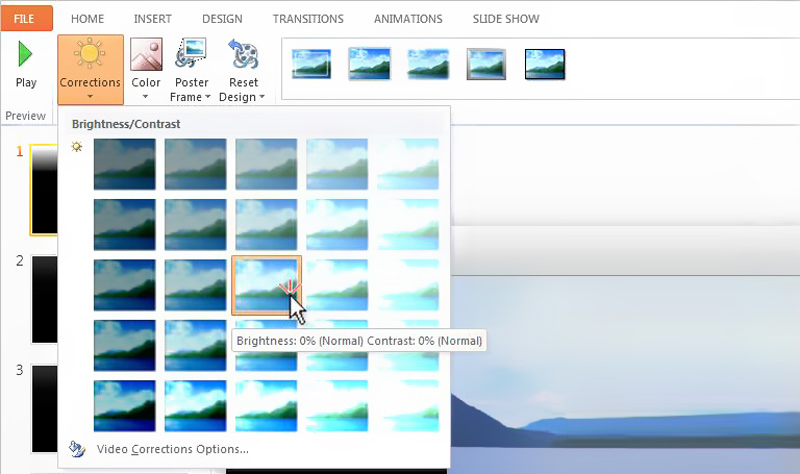Open the Reset Design dropdown
Screen dimensions: 800x474
coord(242,70)
